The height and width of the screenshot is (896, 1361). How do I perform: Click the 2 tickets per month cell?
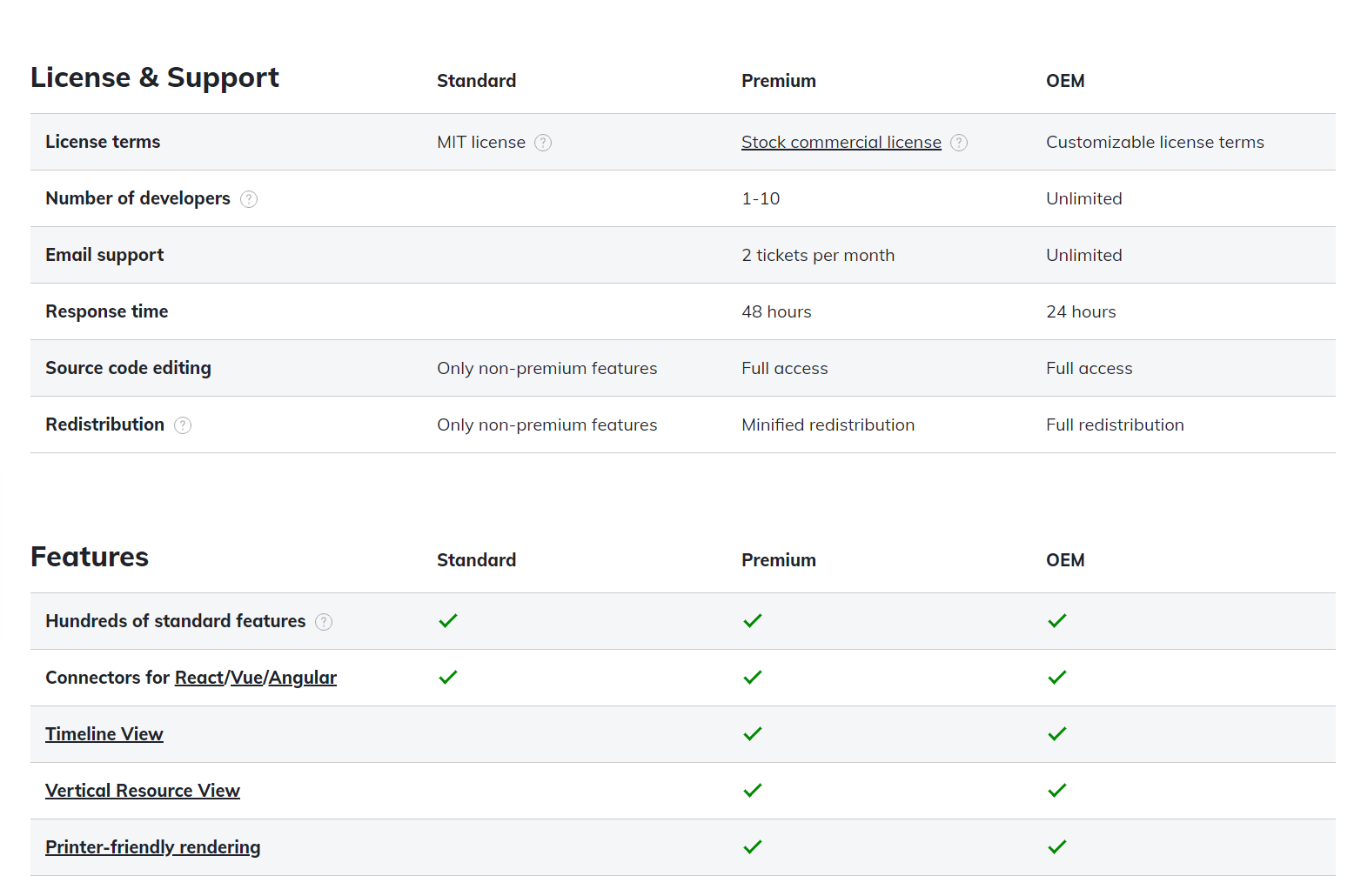pos(818,256)
